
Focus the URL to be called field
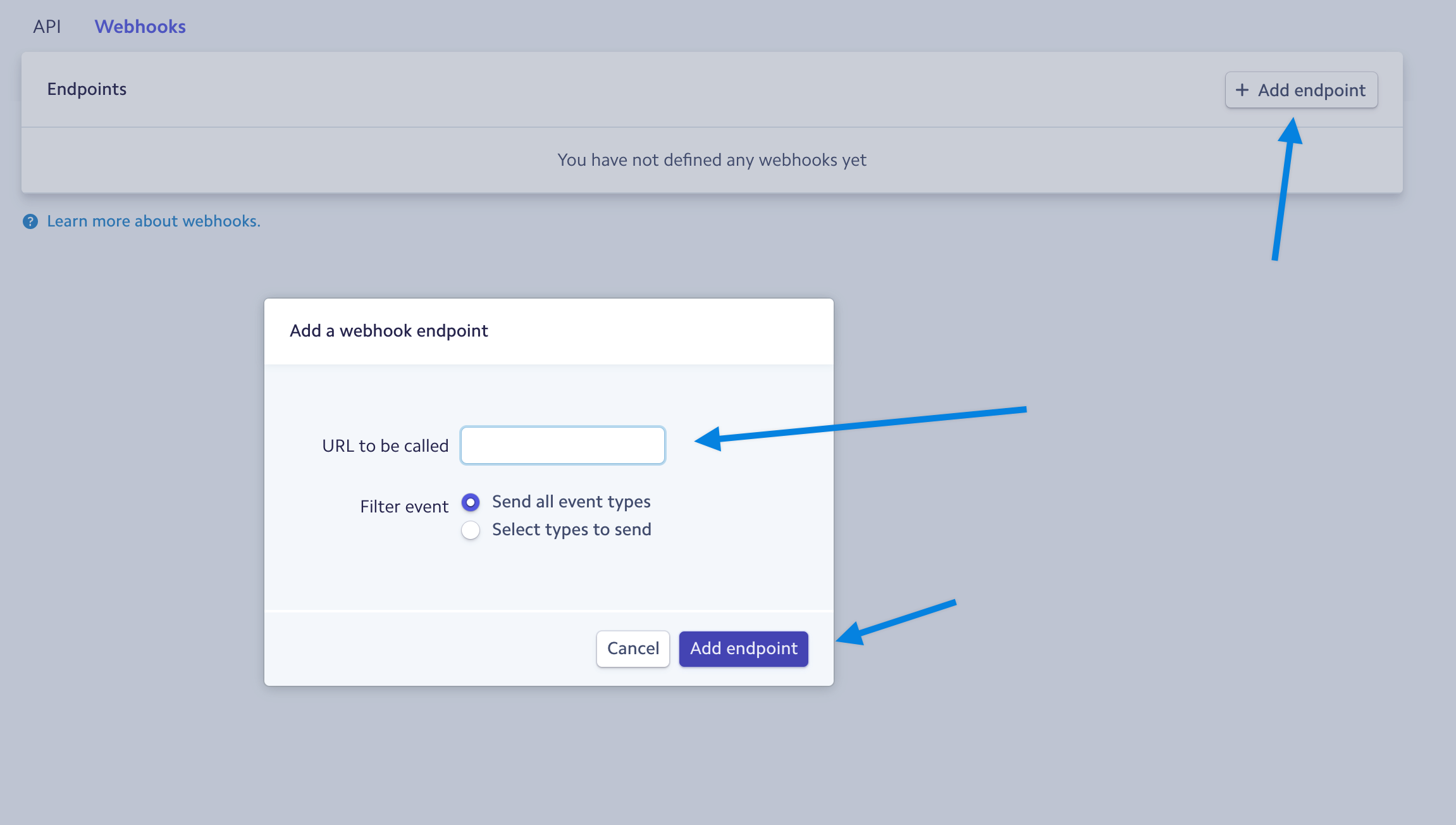563,445
